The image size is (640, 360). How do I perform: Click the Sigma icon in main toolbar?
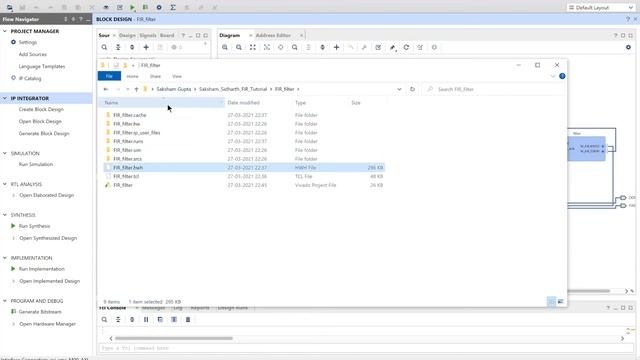[x=173, y=7]
